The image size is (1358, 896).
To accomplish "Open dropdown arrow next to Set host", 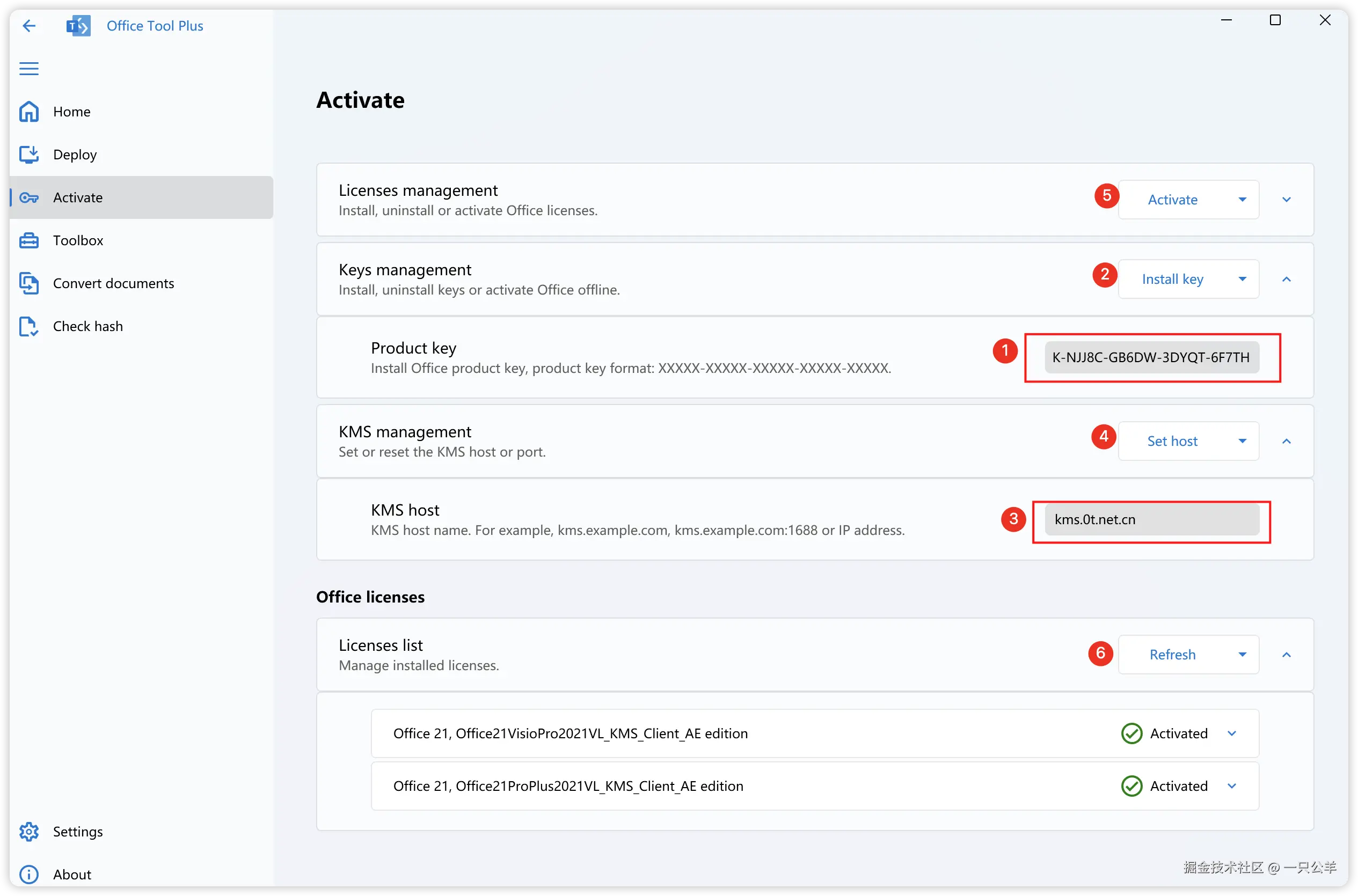I will [1242, 441].
